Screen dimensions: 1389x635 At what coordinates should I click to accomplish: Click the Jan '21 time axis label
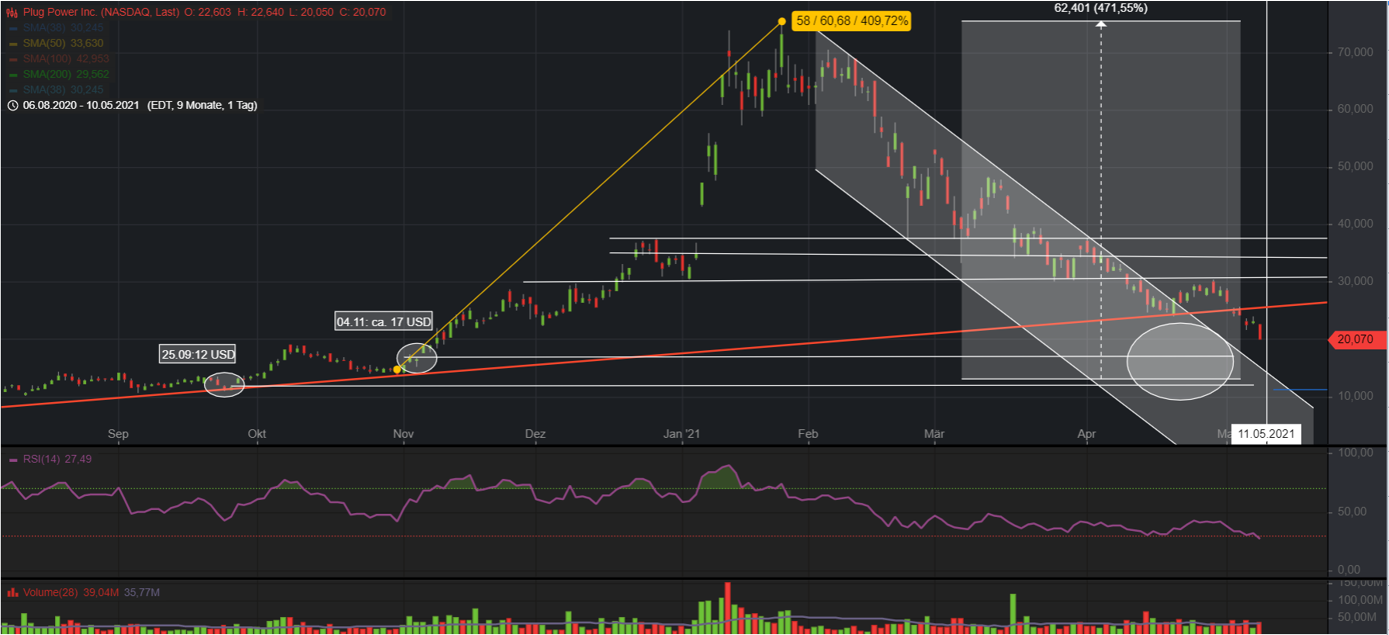pyautogui.click(x=682, y=434)
